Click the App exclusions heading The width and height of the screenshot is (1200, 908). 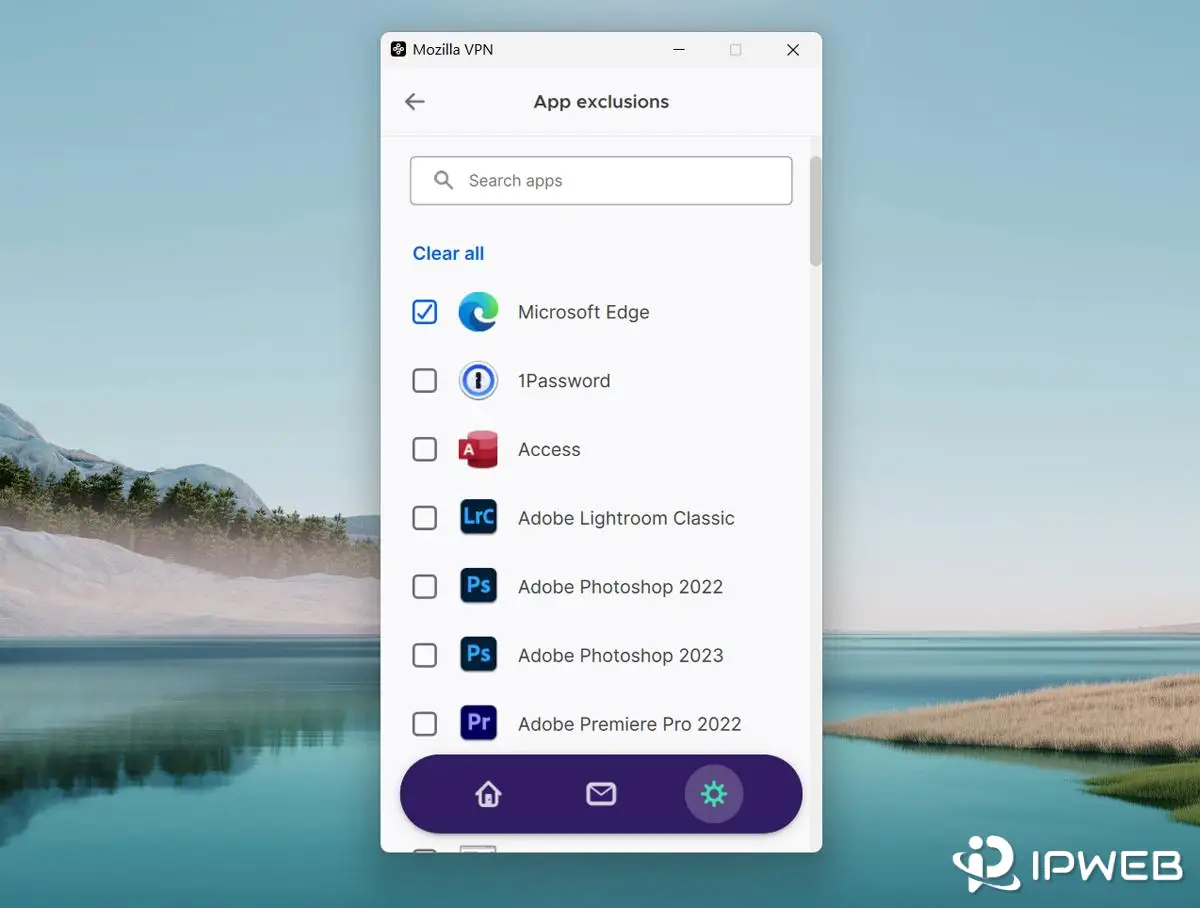click(601, 102)
